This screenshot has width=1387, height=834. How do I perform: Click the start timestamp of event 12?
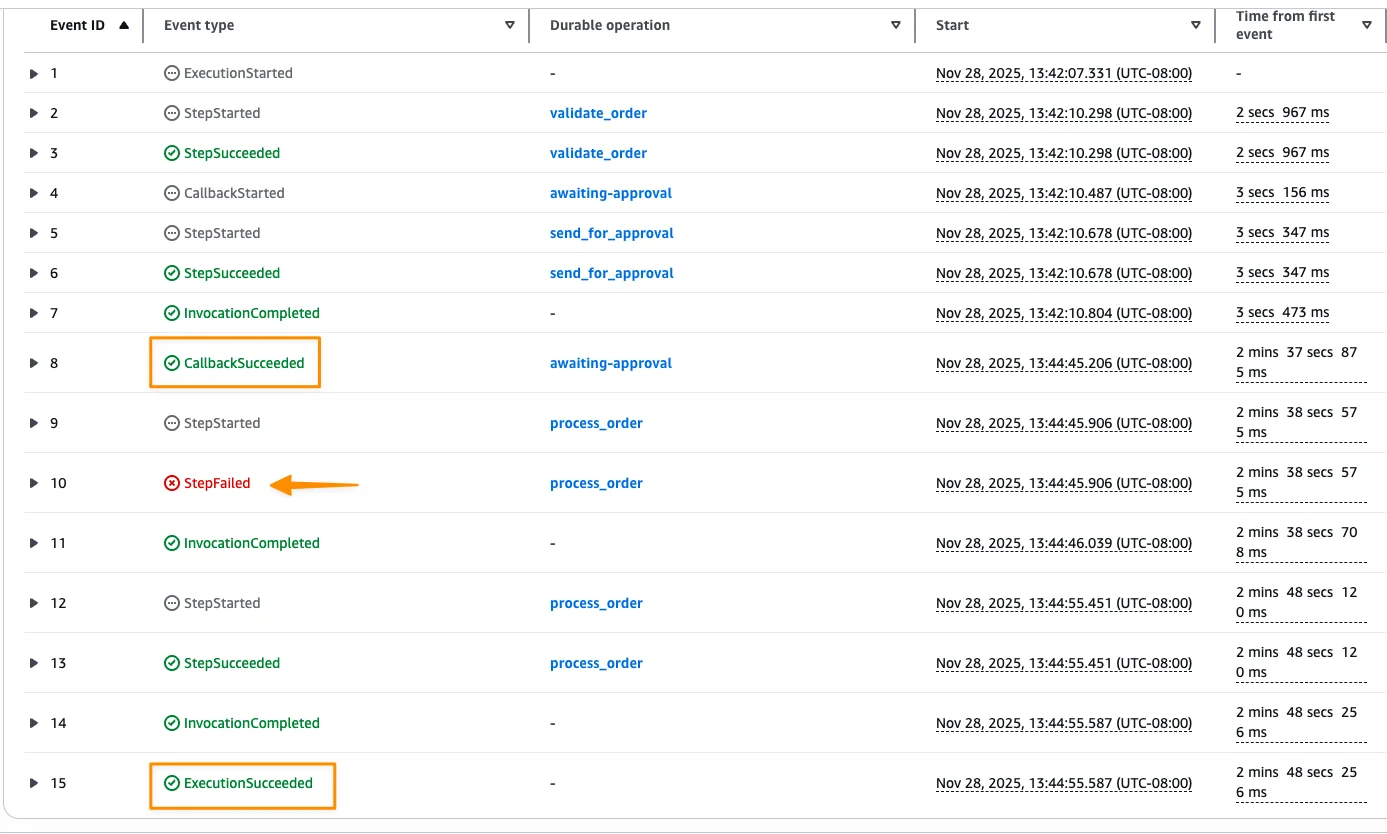point(1063,603)
